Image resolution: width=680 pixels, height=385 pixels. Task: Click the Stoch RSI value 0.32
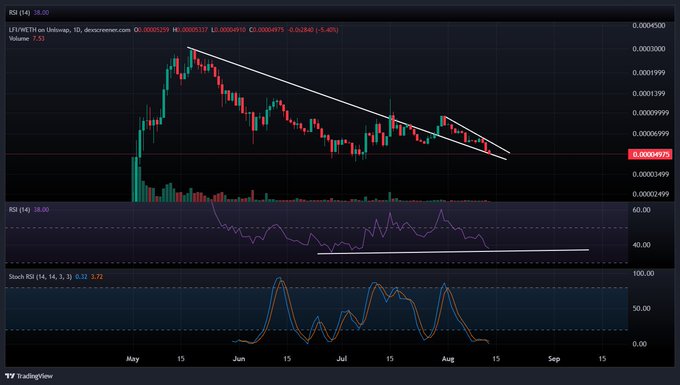(81, 277)
